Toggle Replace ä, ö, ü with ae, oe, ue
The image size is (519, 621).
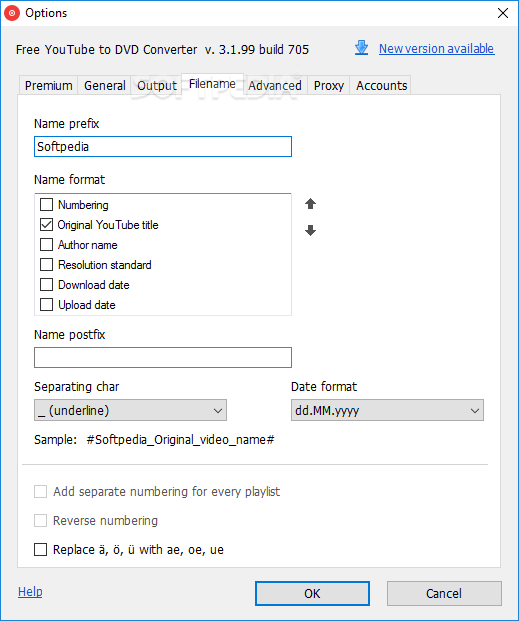40,550
